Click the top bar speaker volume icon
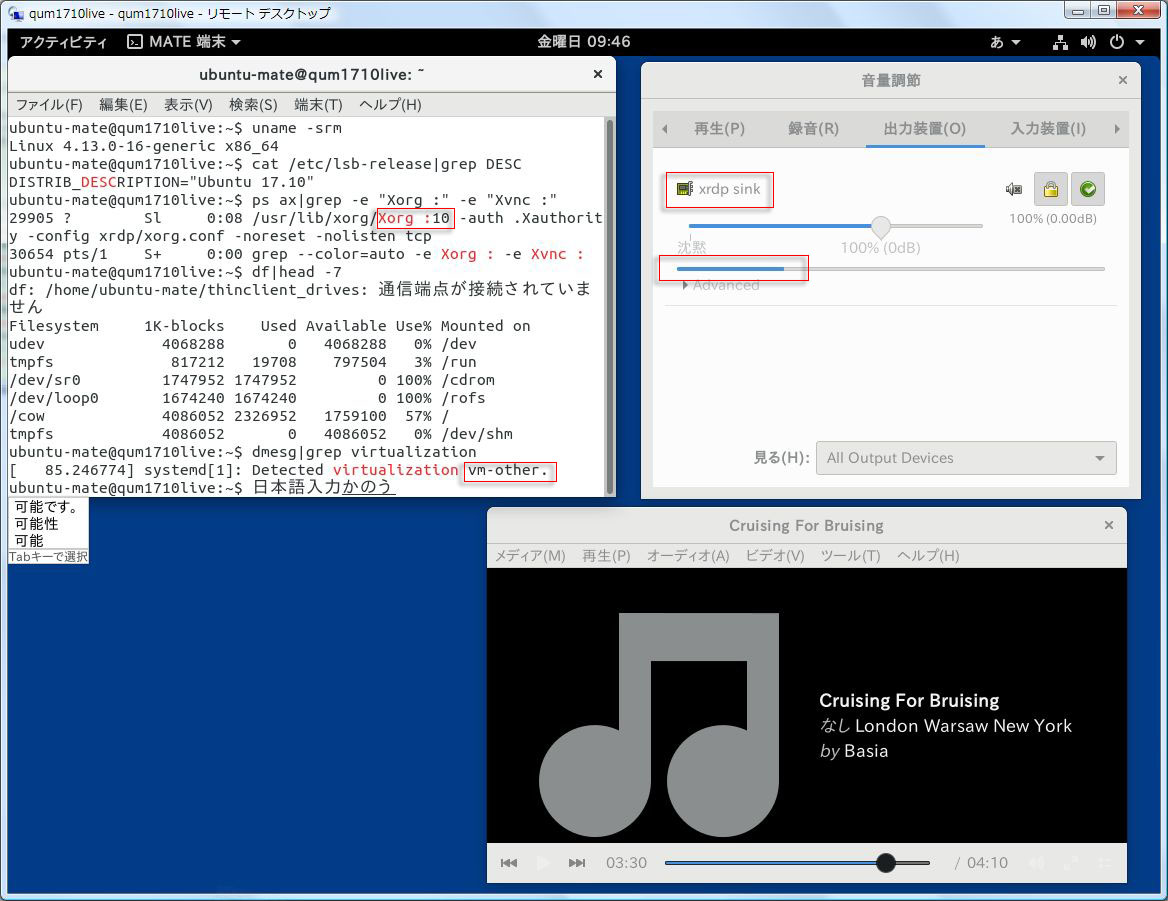1168x901 pixels. [1088, 42]
